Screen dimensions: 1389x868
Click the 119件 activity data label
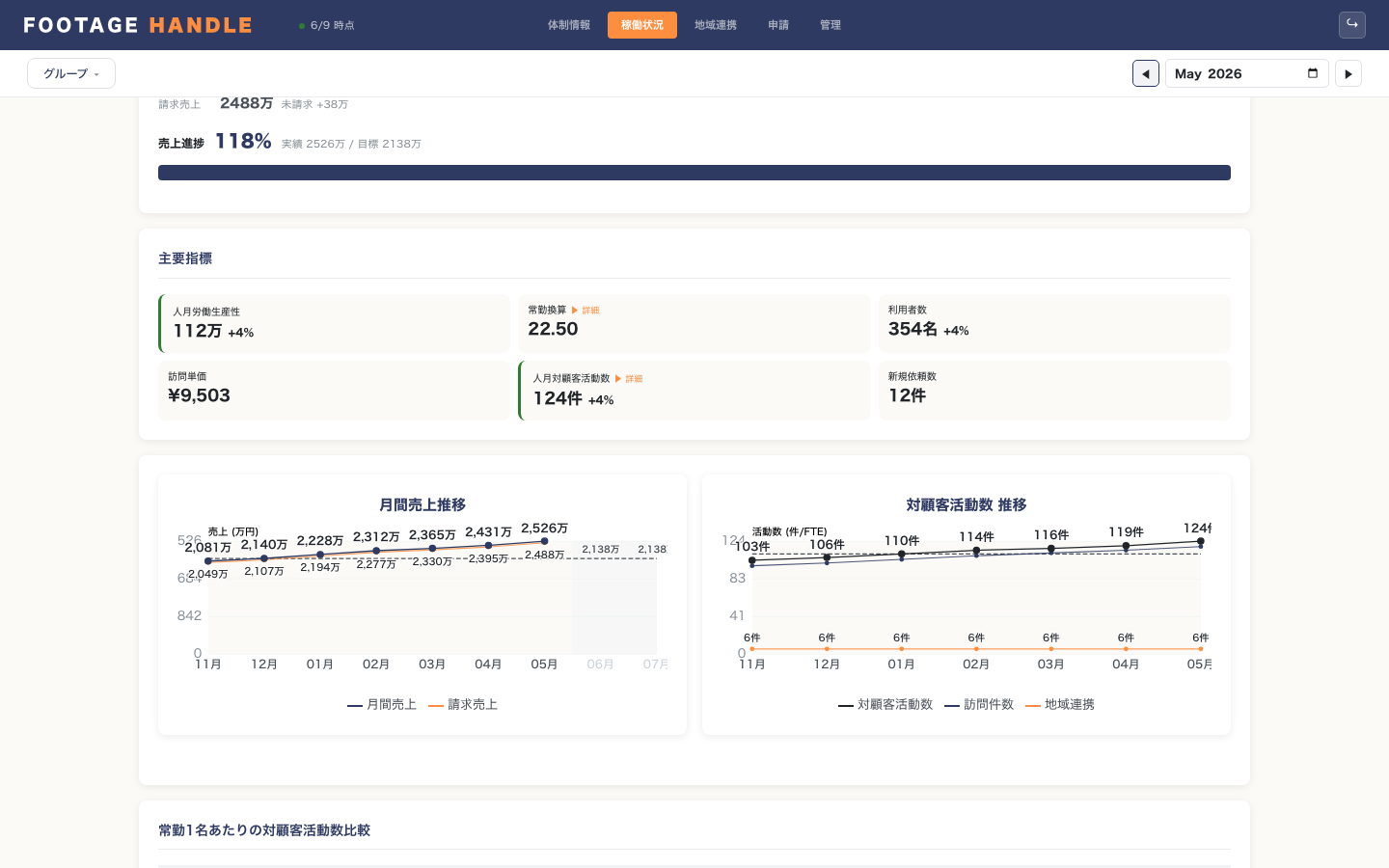pyautogui.click(x=1126, y=532)
